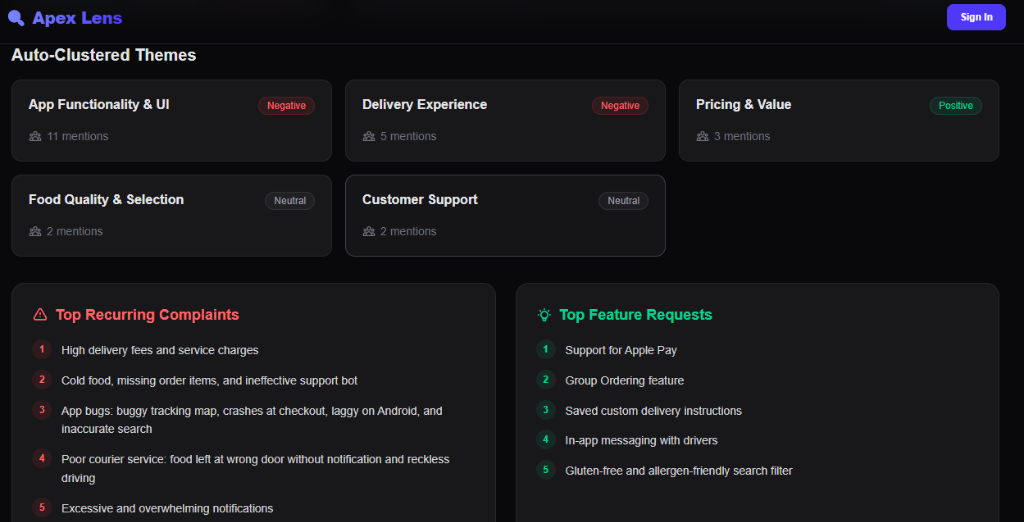This screenshot has width=1024, height=522.
Task: Click '2 mentions' under Customer Support
Action: 409,231
